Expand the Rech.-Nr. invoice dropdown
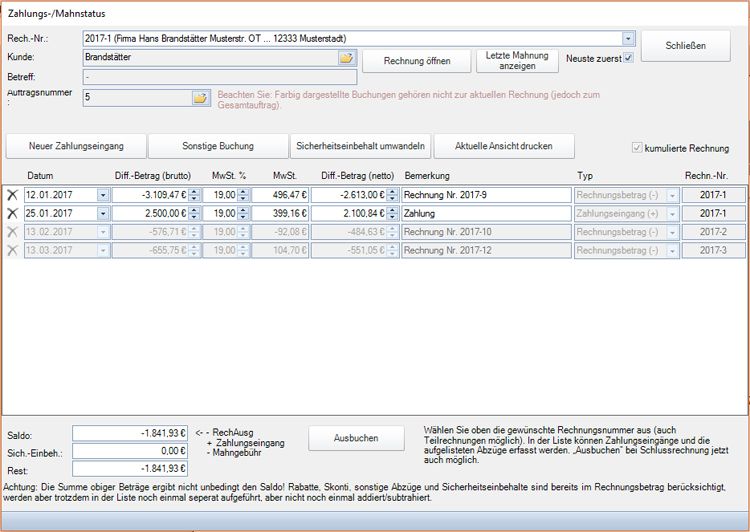This screenshot has height=532, width=750. pos(628,39)
